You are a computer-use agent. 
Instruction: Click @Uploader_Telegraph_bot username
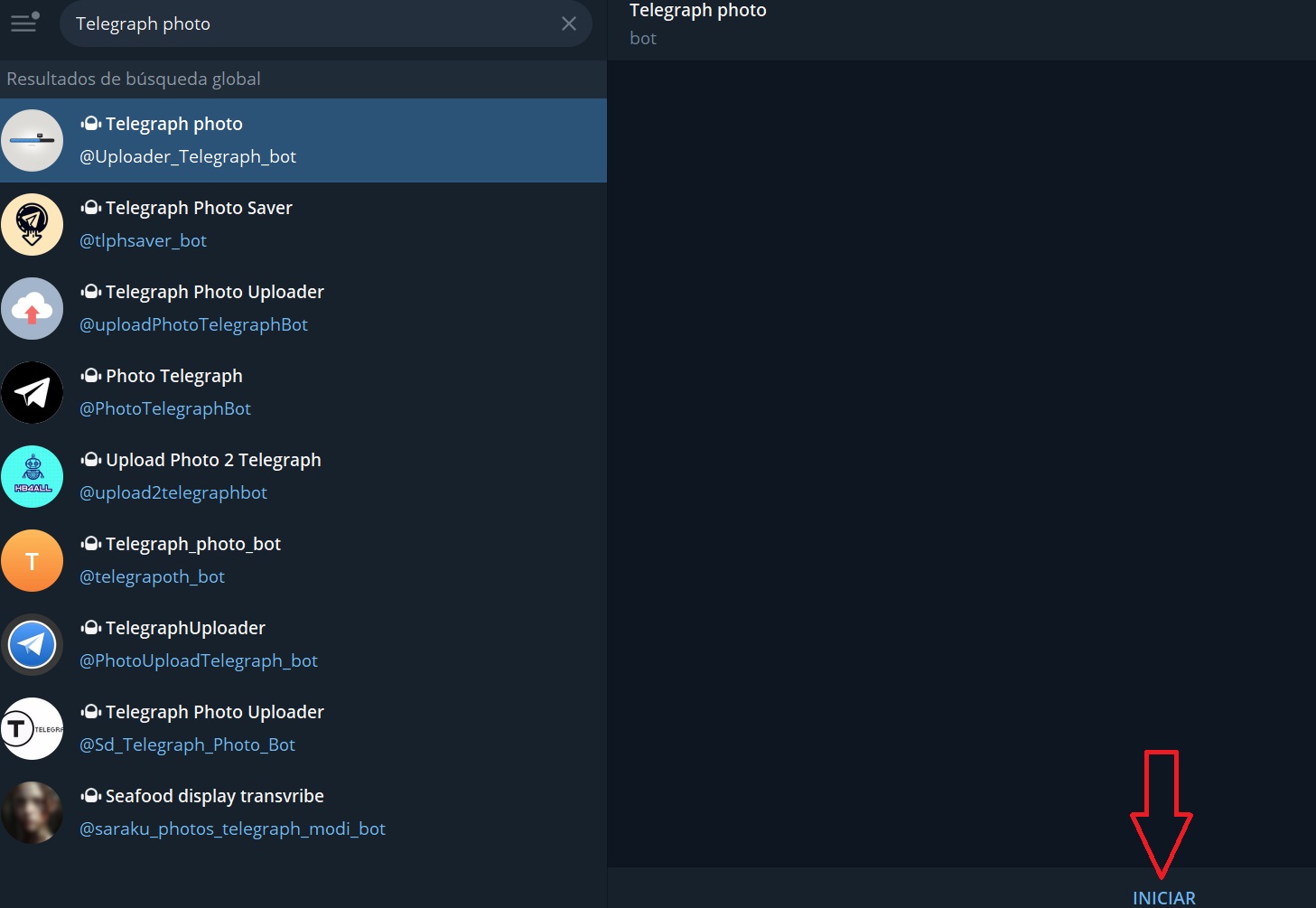(188, 157)
